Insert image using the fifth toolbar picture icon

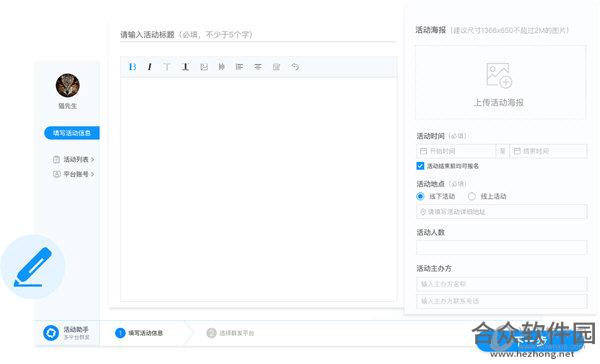click(204, 67)
